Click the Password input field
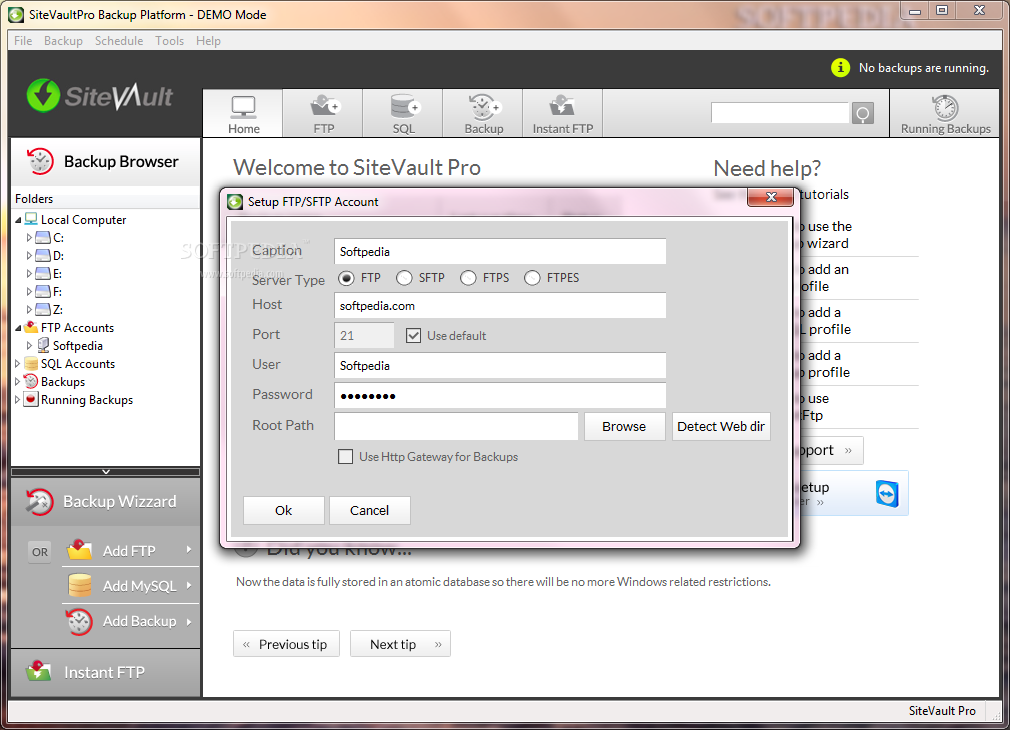Viewport: 1010px width, 730px height. [500, 396]
